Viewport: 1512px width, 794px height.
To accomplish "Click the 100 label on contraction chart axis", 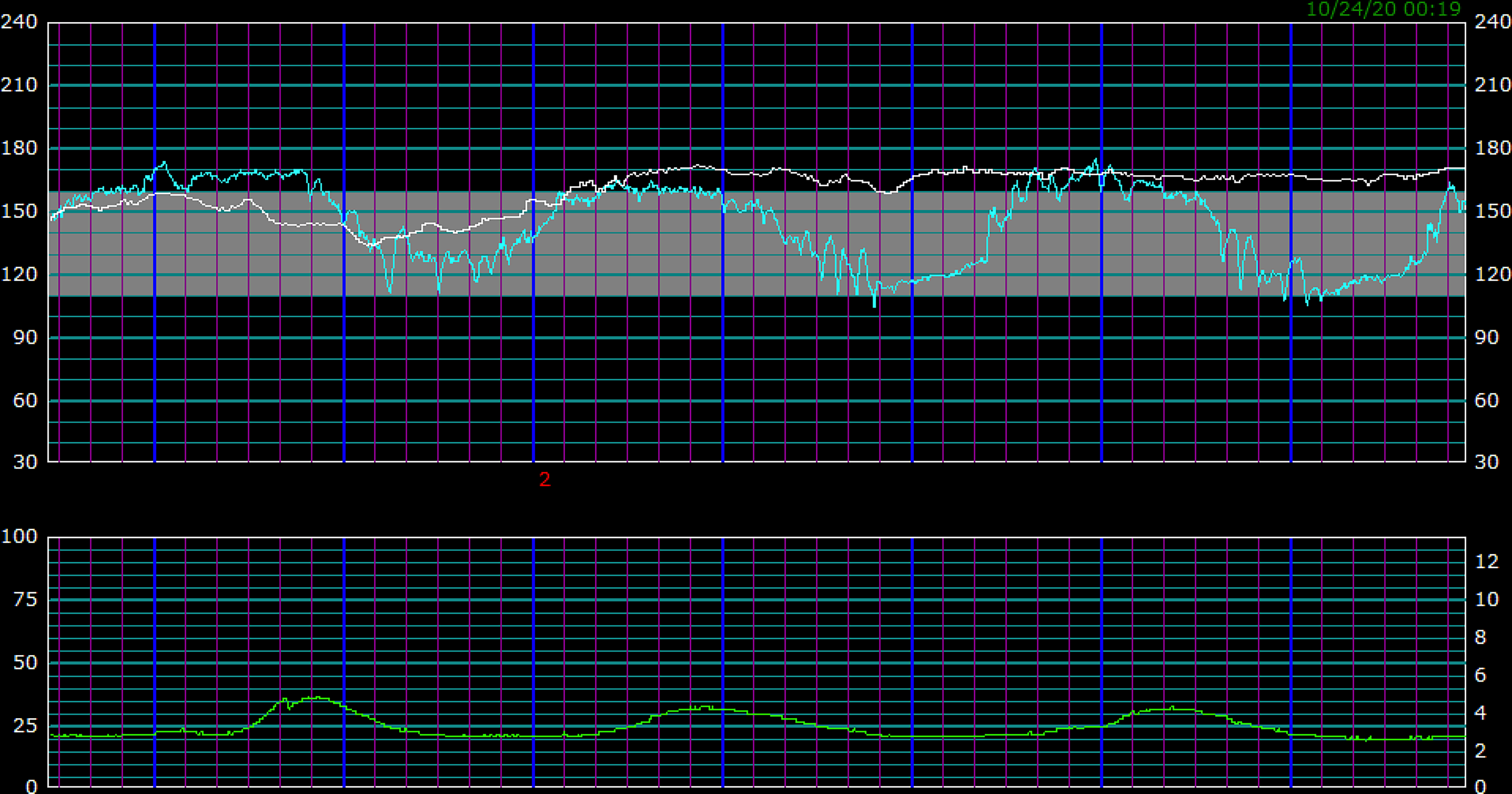I will 19,536.
